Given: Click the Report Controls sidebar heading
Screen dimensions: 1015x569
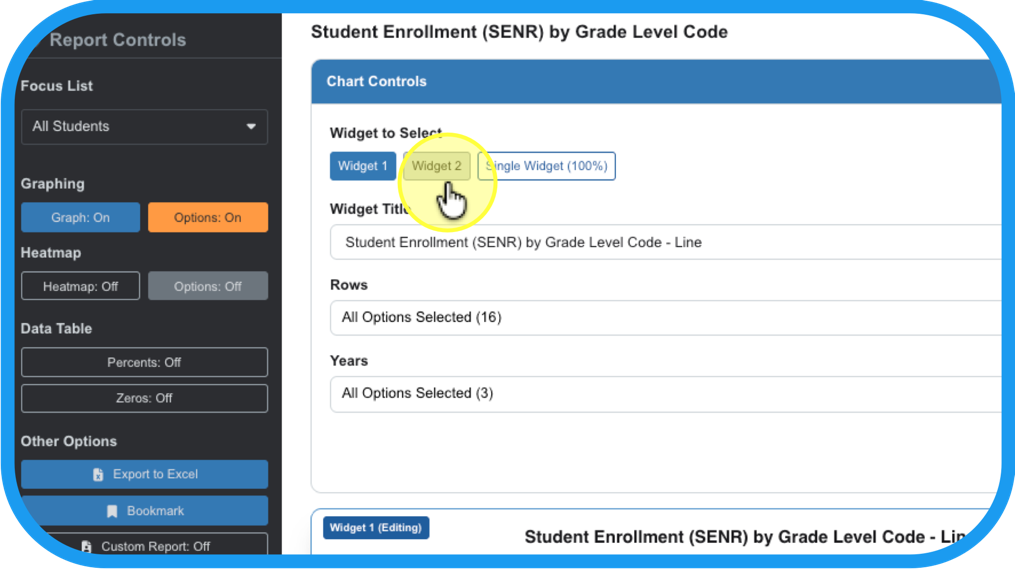Looking at the screenshot, I should coord(118,41).
